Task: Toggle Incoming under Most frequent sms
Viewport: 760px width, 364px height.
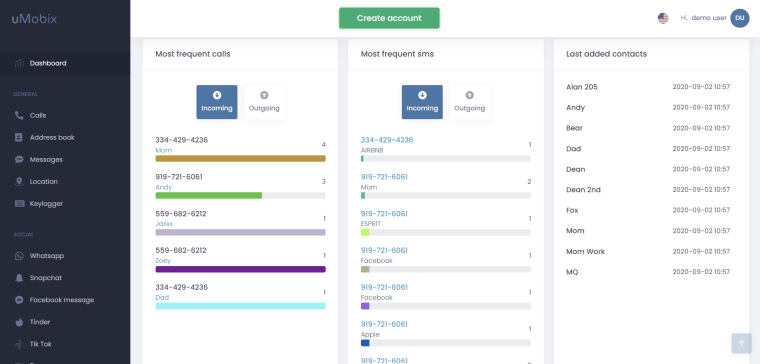Action: [422, 102]
